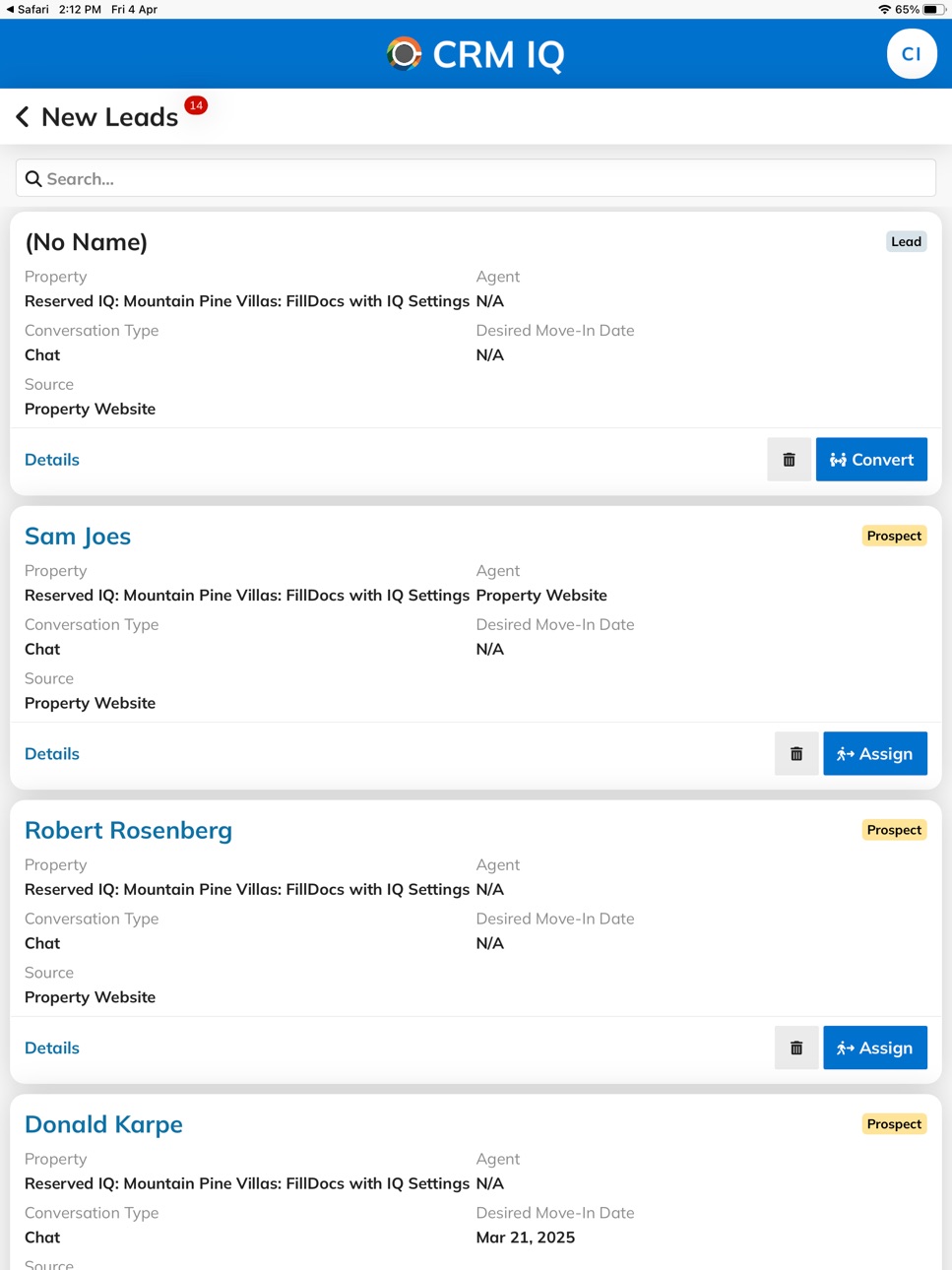Tap the Wi-Fi icon in status bar
The width and height of the screenshot is (952, 1270).
click(x=884, y=9)
